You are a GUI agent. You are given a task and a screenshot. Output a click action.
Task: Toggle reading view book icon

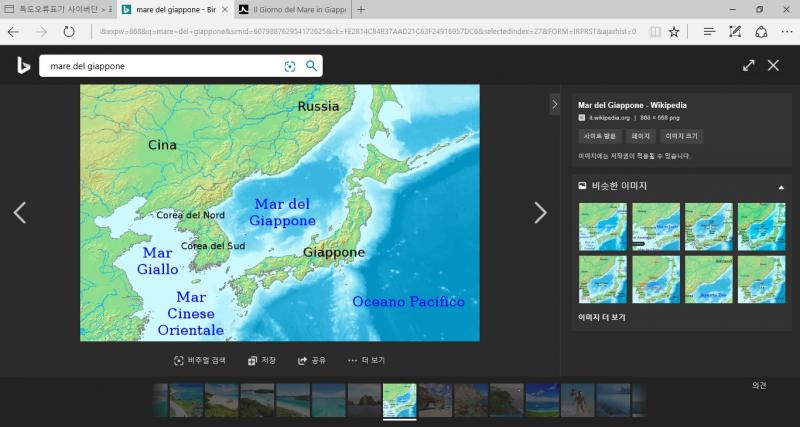pos(654,31)
